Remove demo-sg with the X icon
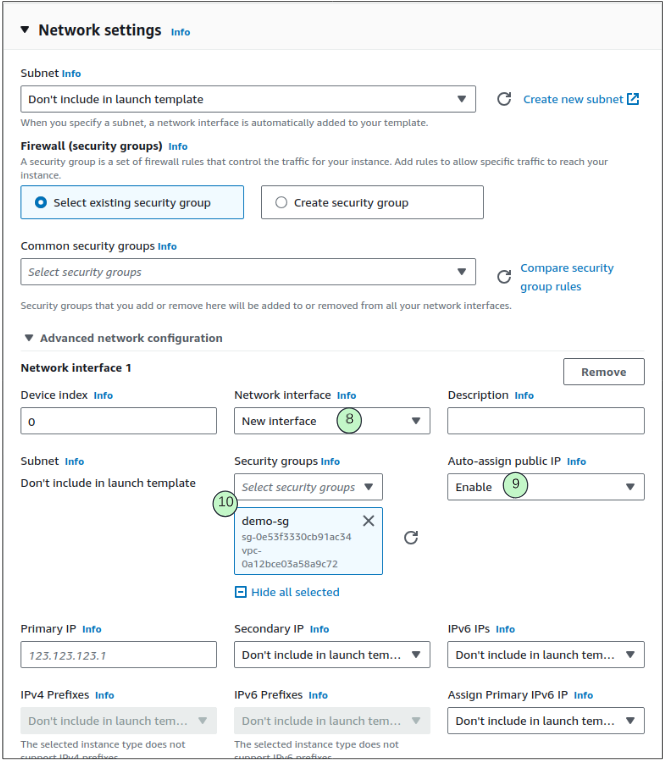Viewport: 666px width, 762px height. pyautogui.click(x=368, y=520)
